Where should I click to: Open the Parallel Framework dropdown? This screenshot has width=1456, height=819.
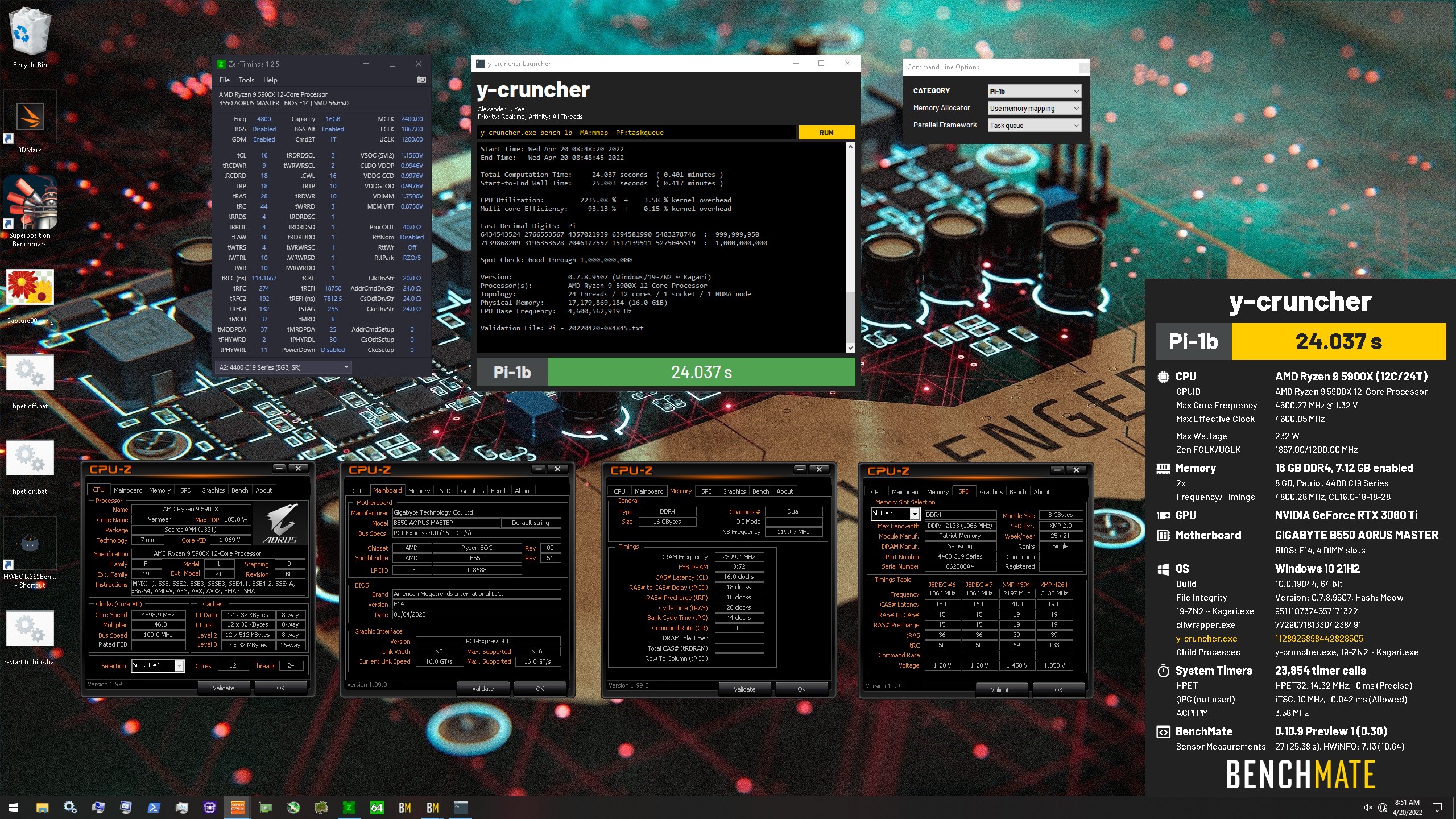[x=1034, y=125]
